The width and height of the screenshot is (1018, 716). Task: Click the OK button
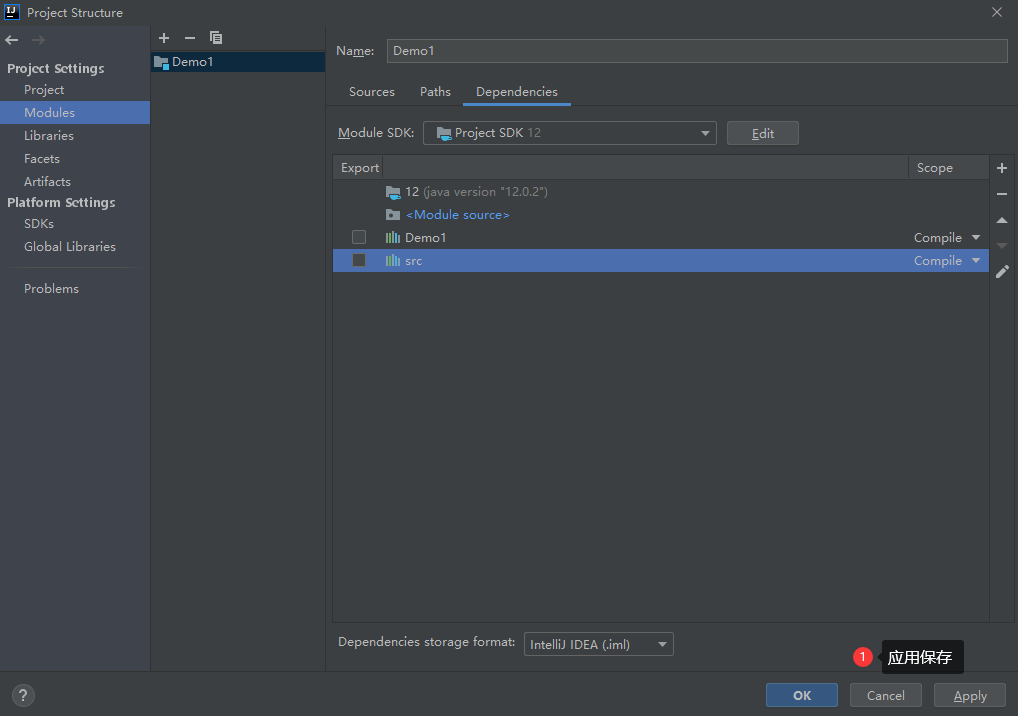click(802, 695)
